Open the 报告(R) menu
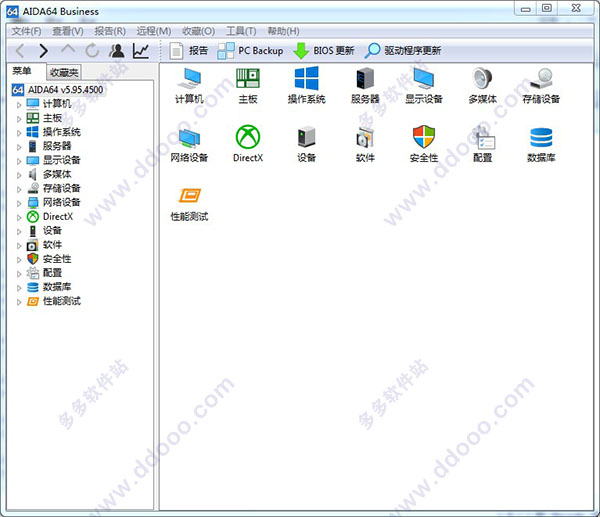This screenshot has width=600, height=517. pyautogui.click(x=110, y=31)
